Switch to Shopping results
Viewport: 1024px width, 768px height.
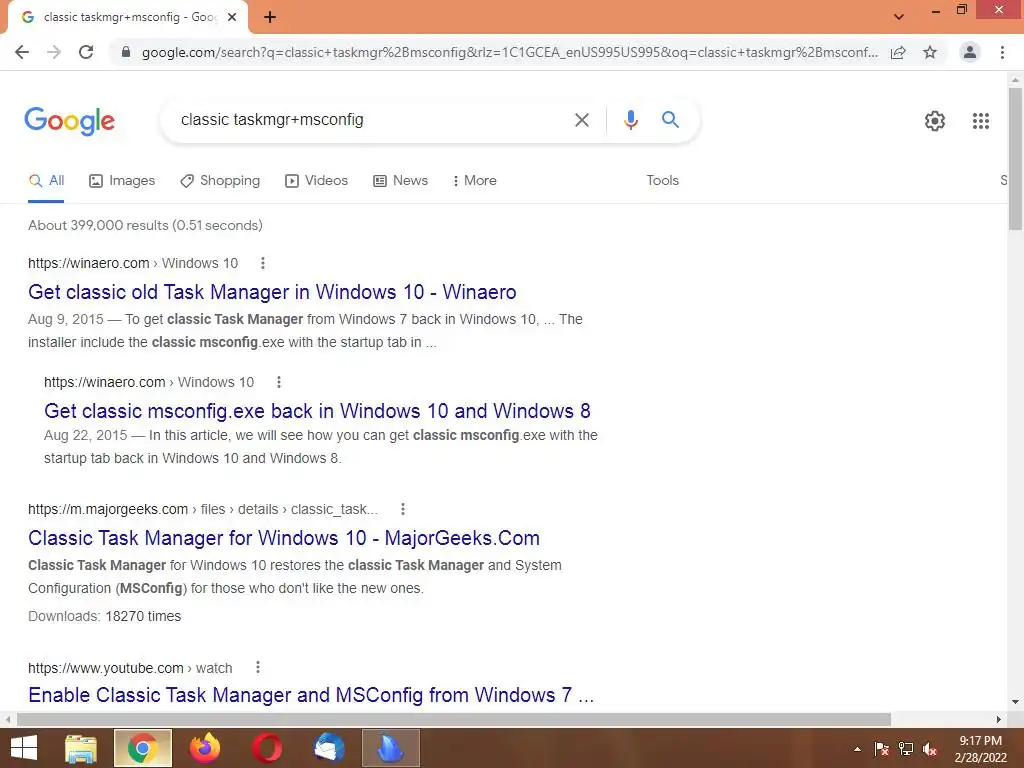pos(220,181)
